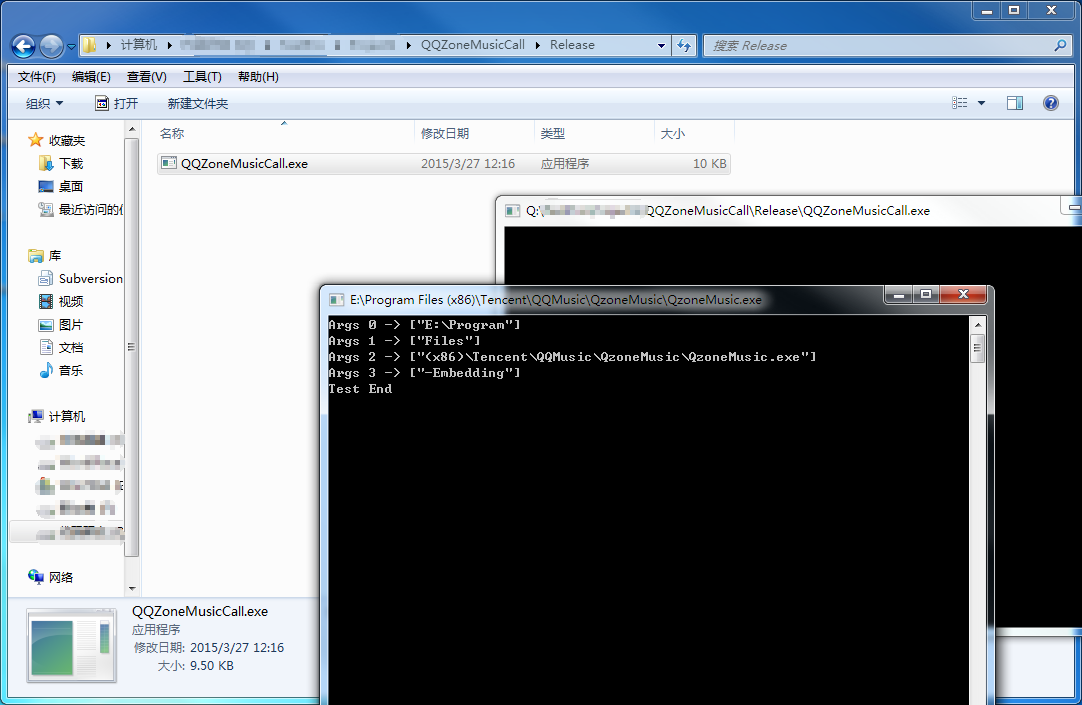
Task: Click the QzoneMusic console scroll-up arrow
Action: click(977, 324)
